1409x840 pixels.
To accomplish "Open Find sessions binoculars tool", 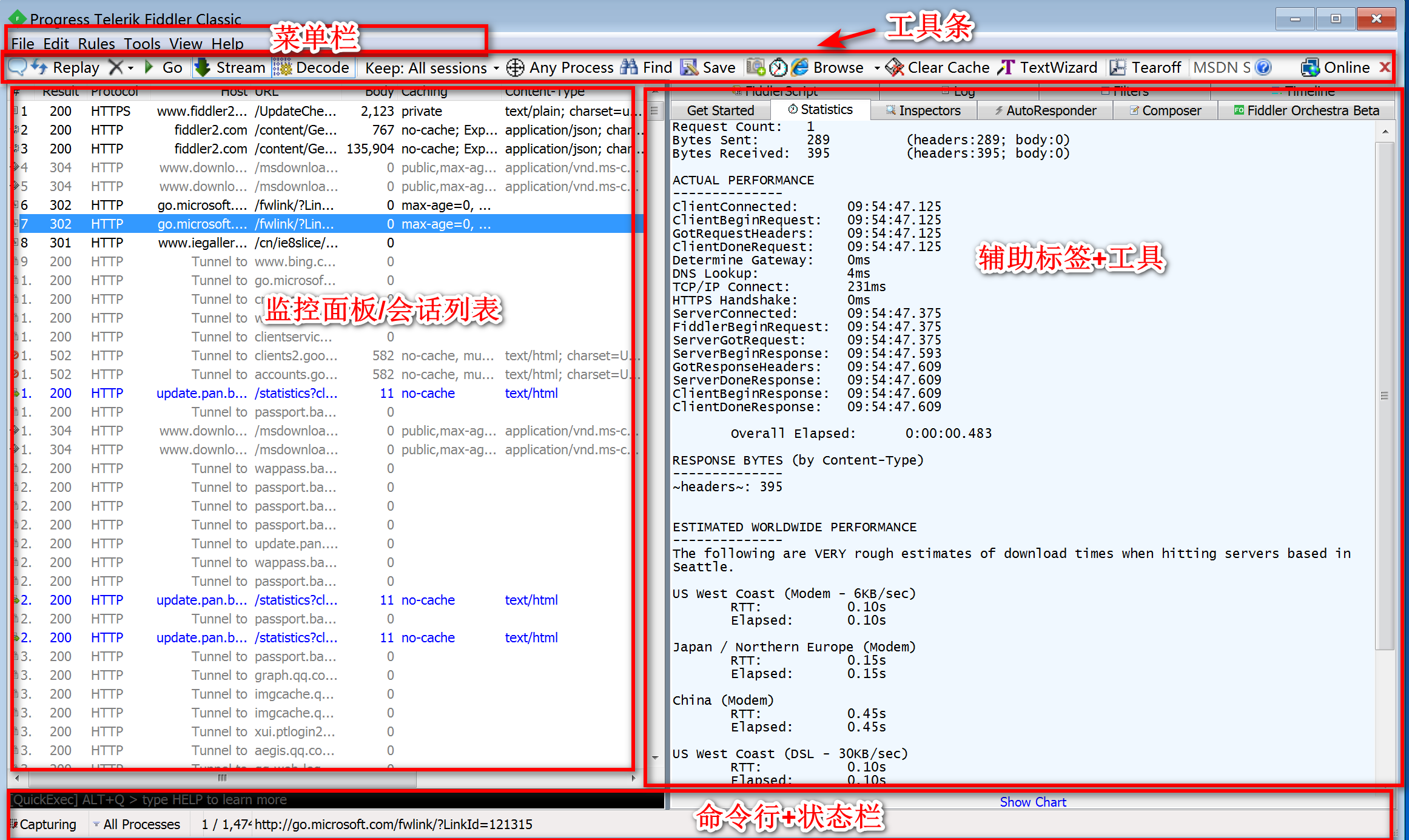I will pyautogui.click(x=647, y=67).
